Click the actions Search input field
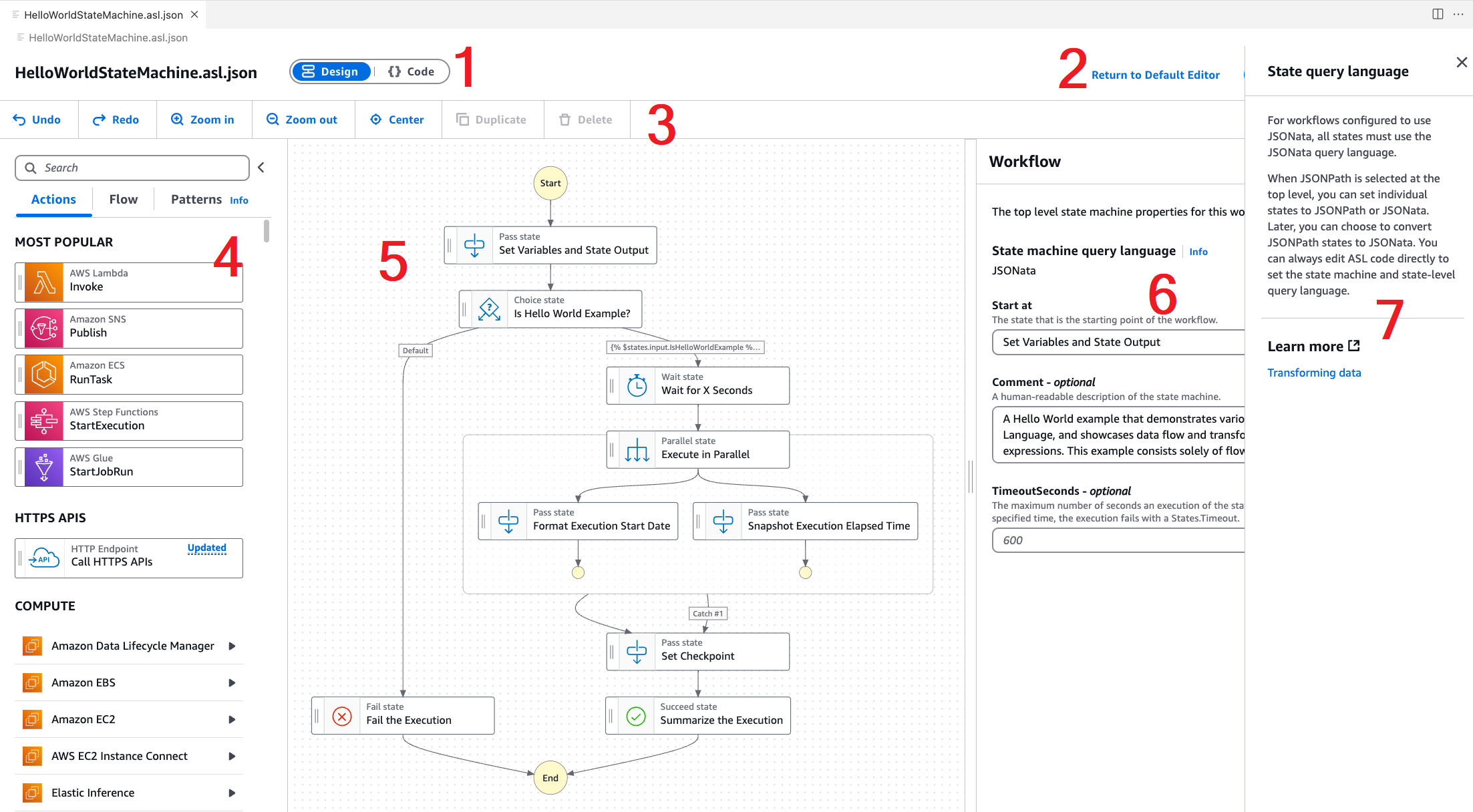The image size is (1473, 812). [x=131, y=168]
